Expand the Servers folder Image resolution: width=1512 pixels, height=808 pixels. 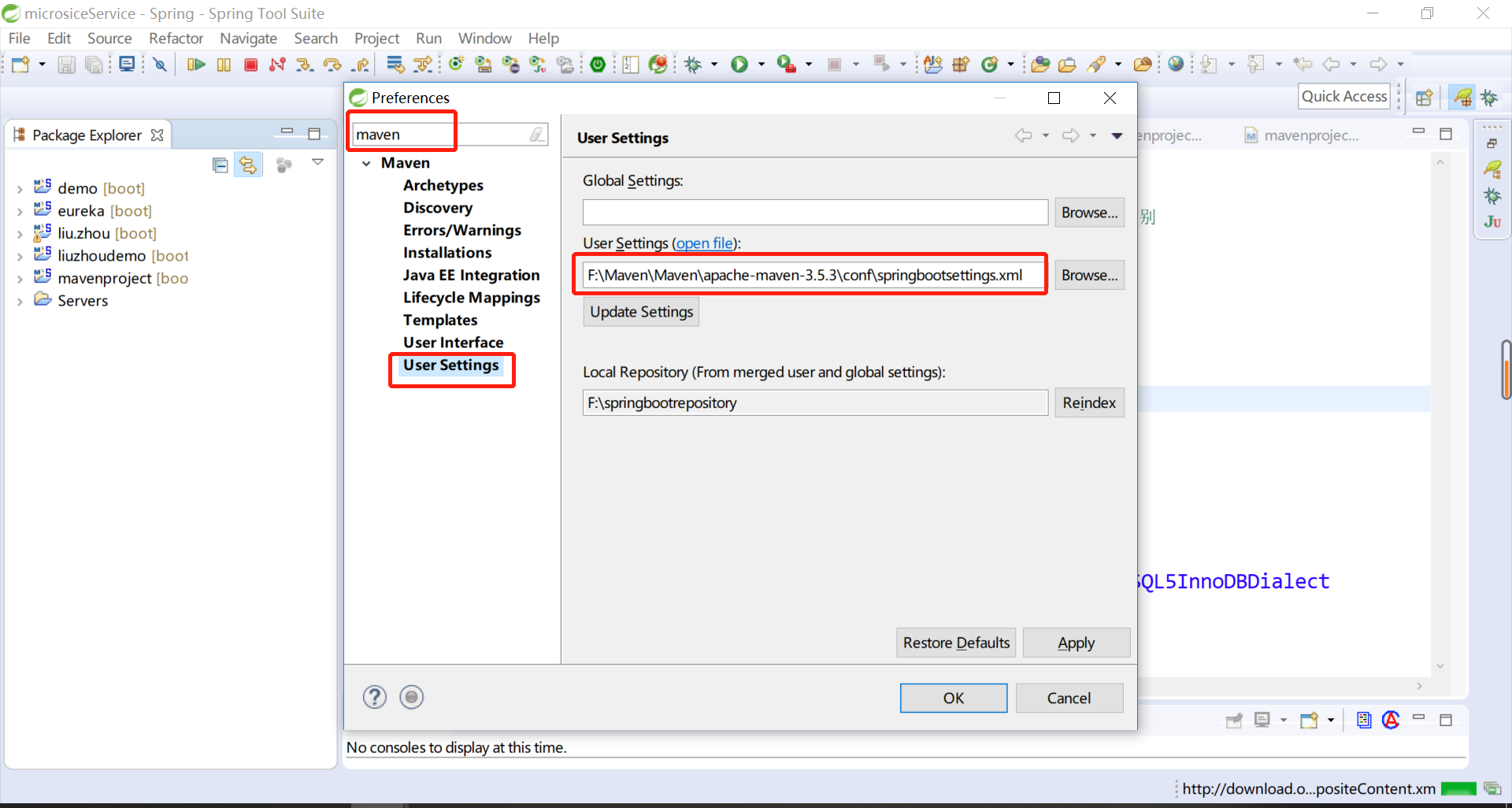[x=20, y=301]
